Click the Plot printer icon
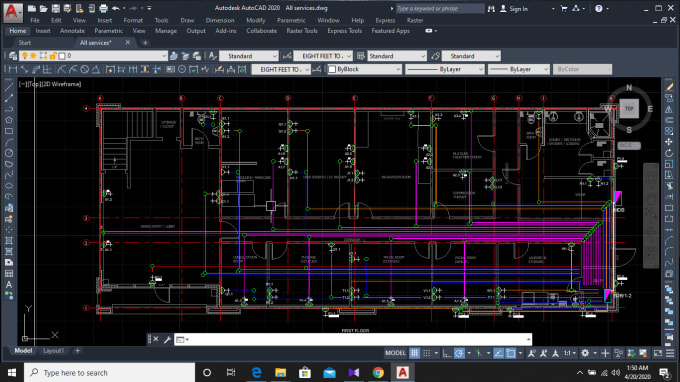 103,8
